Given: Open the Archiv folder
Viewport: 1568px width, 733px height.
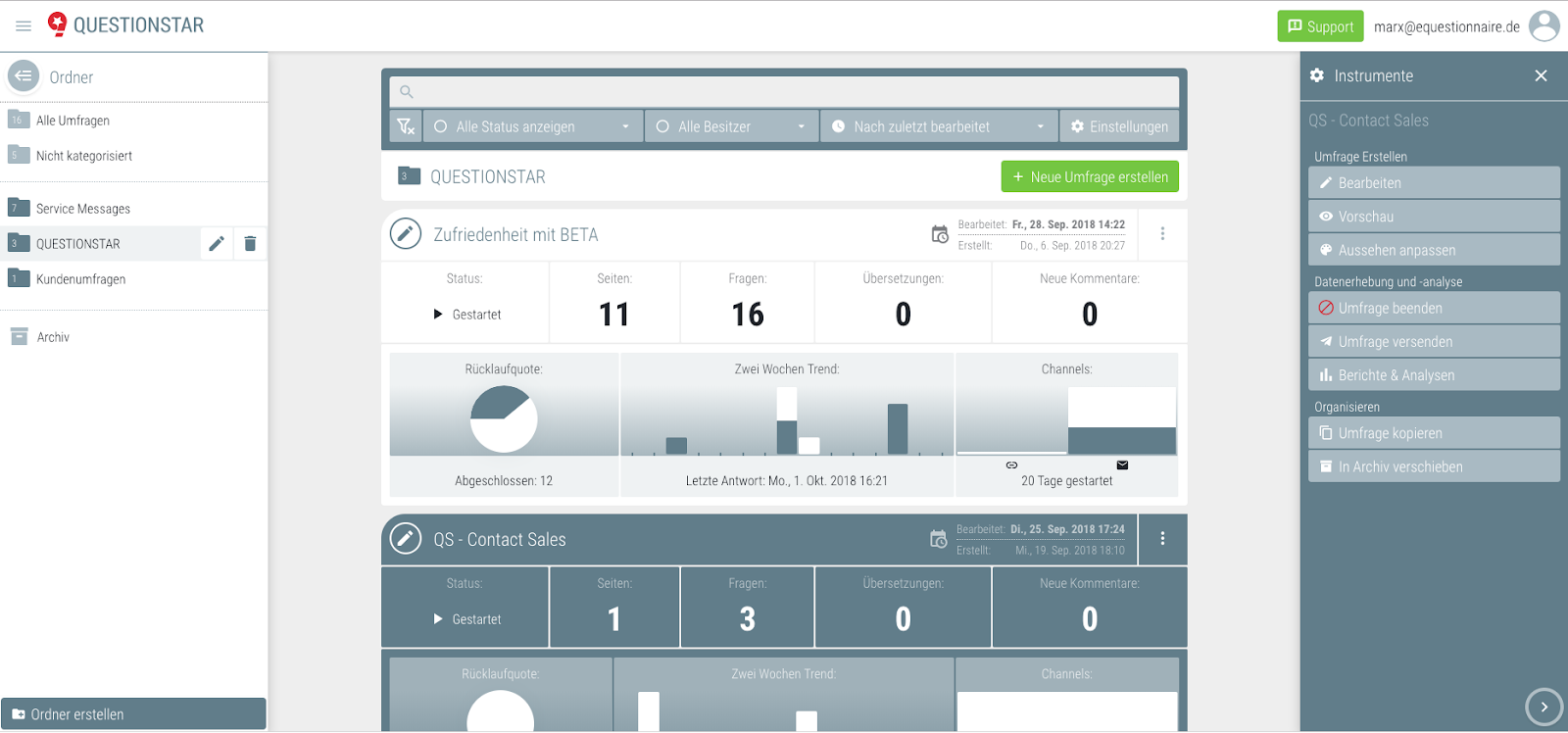Looking at the screenshot, I should point(134,337).
